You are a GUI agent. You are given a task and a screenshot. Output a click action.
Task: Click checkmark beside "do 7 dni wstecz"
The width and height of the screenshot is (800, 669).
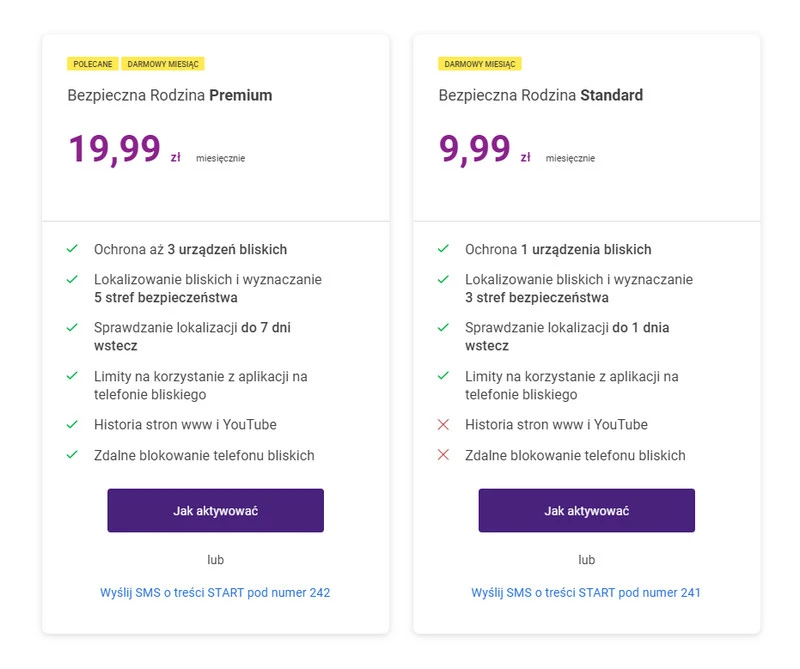[x=72, y=327]
